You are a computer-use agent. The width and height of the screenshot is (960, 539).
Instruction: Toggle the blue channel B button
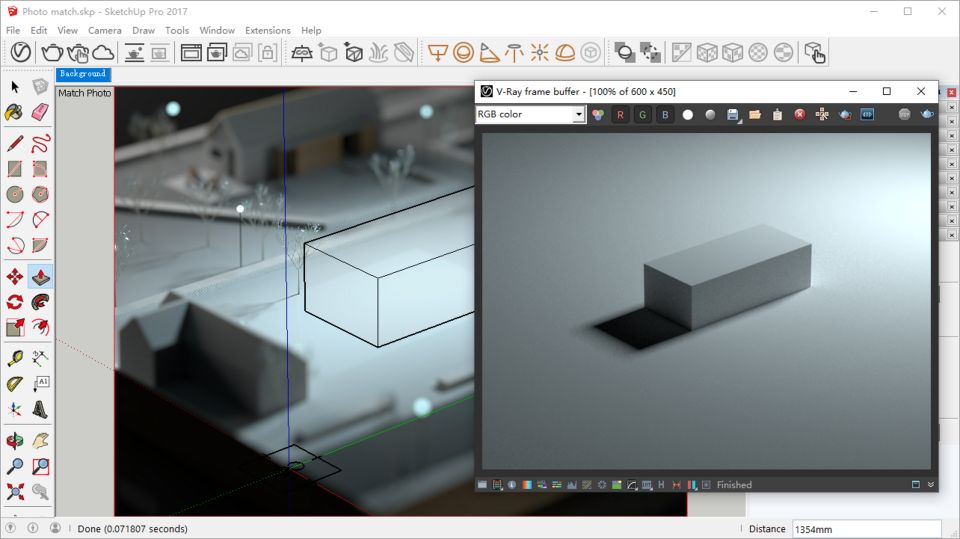point(665,115)
